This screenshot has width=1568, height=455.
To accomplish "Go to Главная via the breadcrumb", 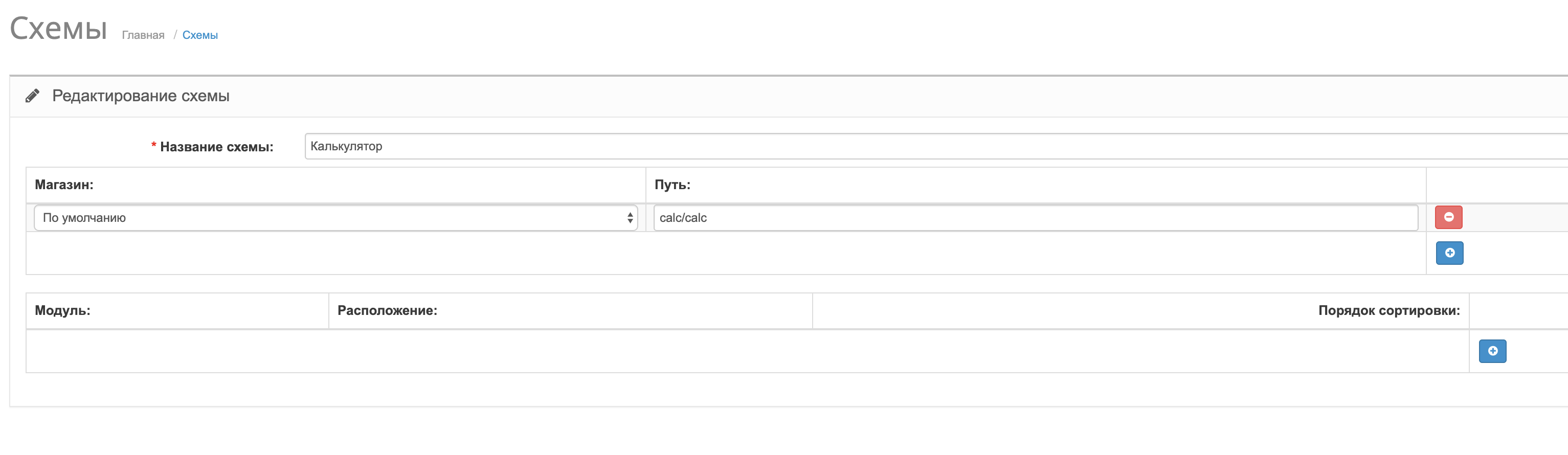I will pyautogui.click(x=143, y=35).
